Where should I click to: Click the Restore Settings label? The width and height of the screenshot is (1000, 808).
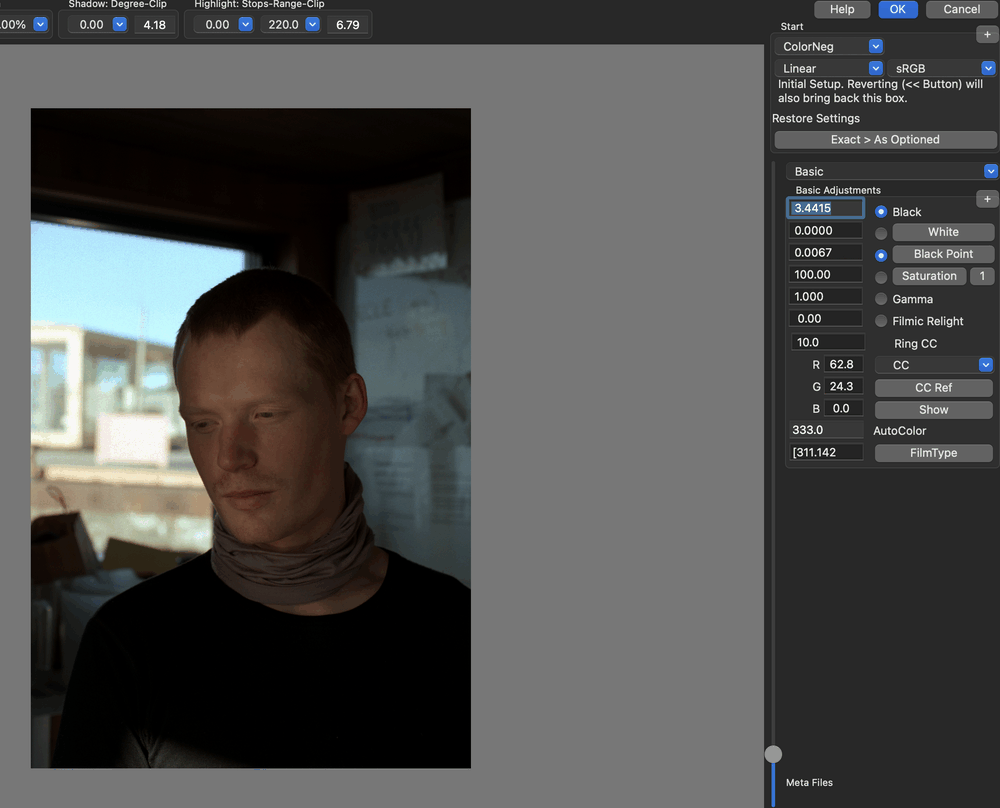(816, 119)
